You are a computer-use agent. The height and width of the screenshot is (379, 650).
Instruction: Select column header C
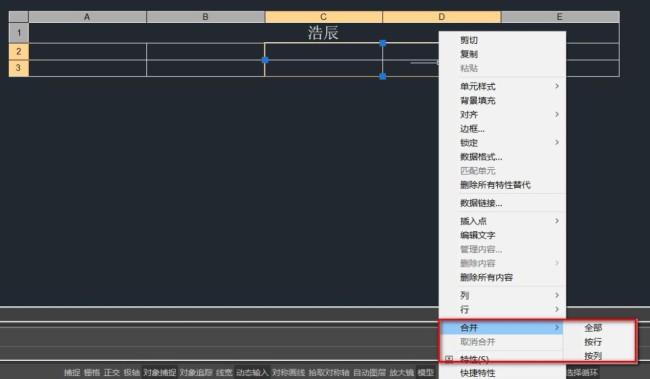click(x=323, y=17)
